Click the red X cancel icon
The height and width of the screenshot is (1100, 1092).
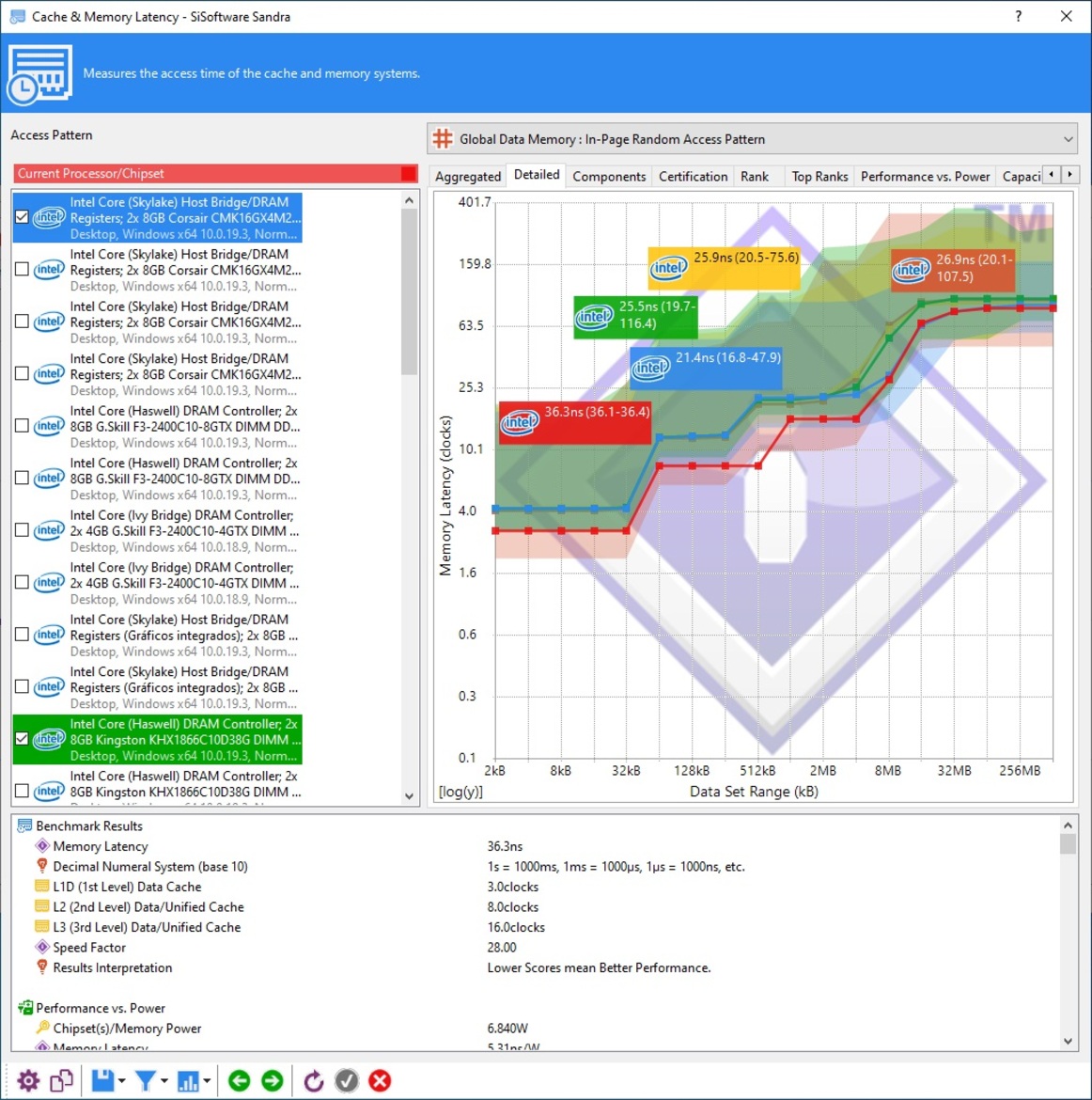coord(380,1080)
